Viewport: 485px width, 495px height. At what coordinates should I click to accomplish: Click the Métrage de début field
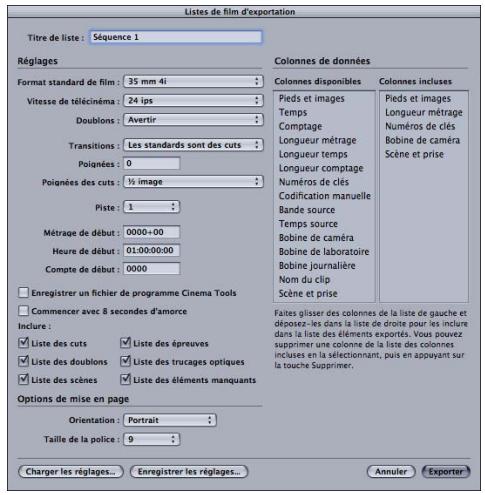point(152,232)
